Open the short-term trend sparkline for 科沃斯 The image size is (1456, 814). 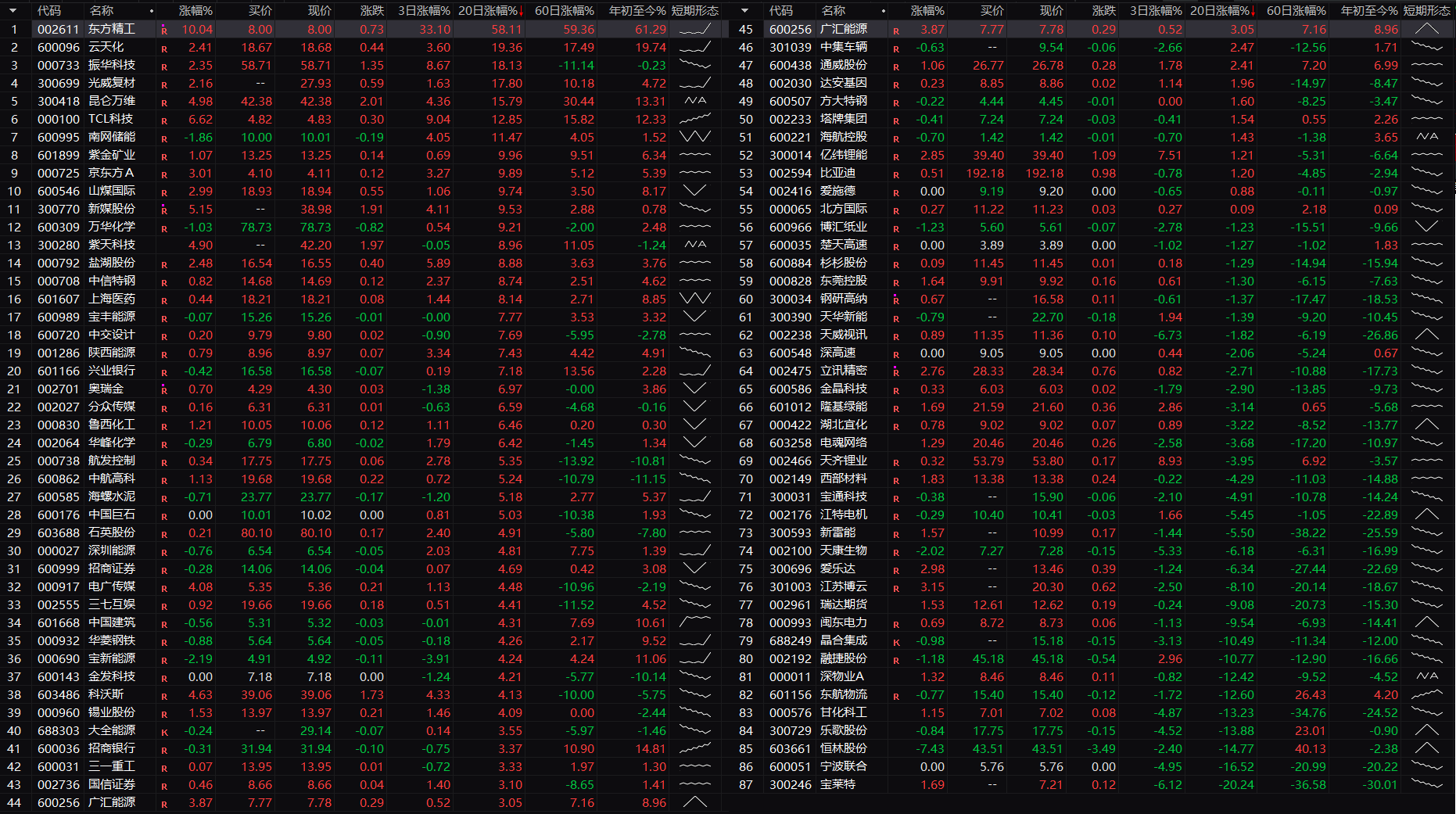click(695, 694)
